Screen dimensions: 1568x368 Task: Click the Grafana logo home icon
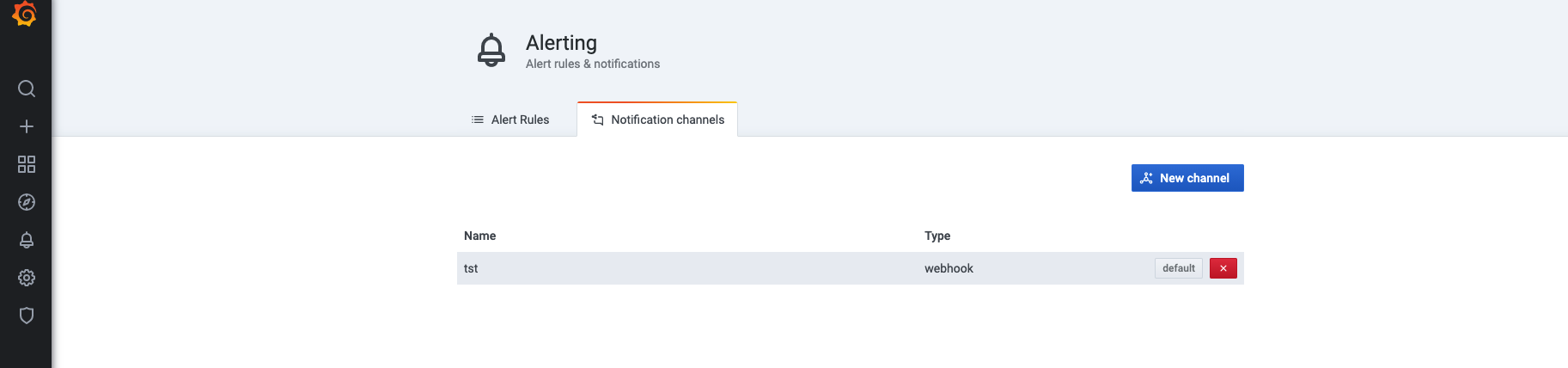click(25, 14)
